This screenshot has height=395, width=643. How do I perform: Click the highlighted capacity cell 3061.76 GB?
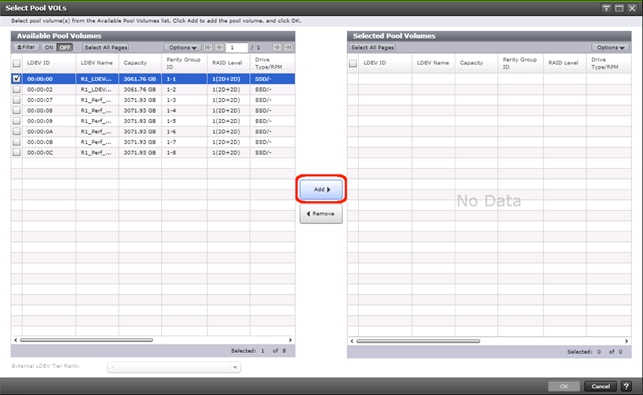click(x=140, y=79)
